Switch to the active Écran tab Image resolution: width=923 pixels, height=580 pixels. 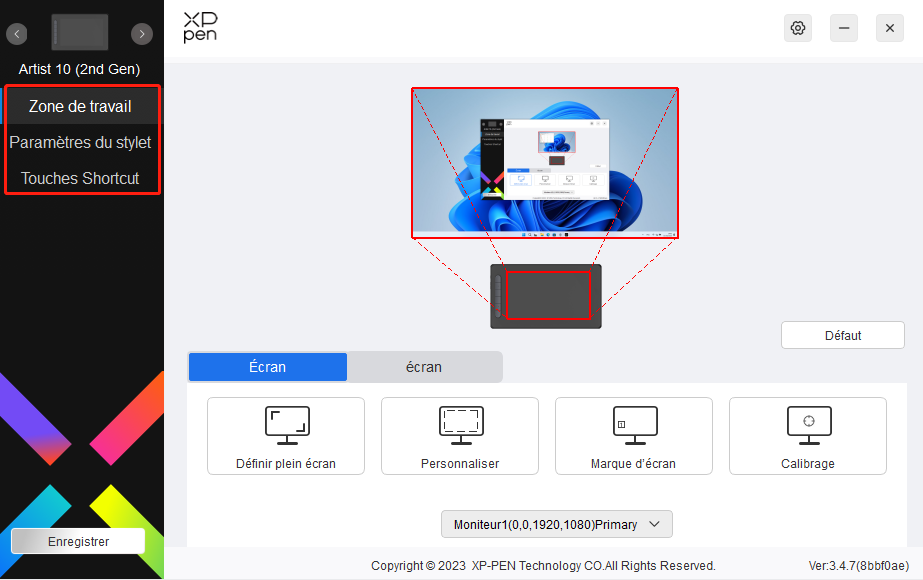[x=268, y=367]
